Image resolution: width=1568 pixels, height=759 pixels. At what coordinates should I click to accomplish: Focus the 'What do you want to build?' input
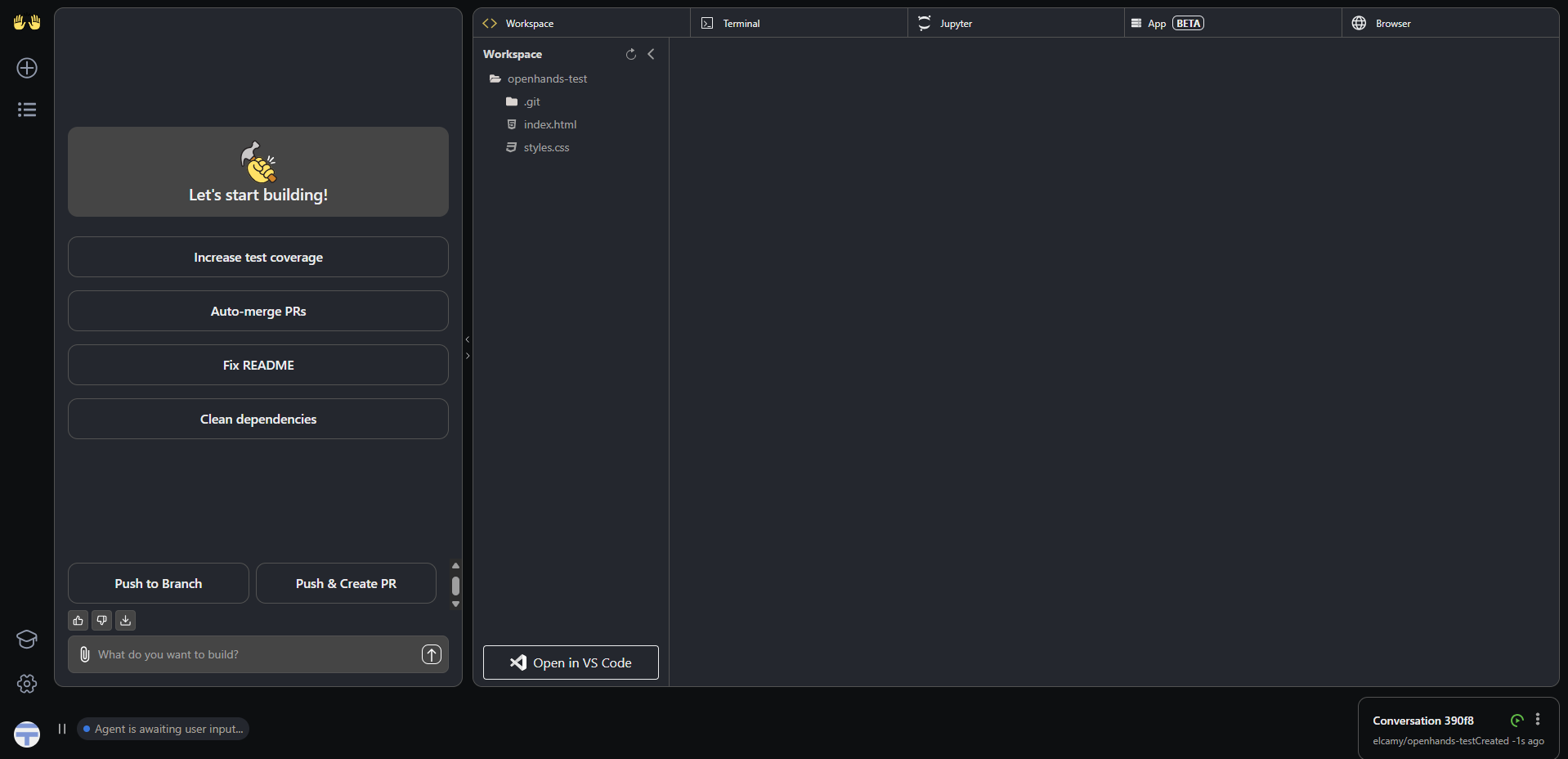[253, 654]
